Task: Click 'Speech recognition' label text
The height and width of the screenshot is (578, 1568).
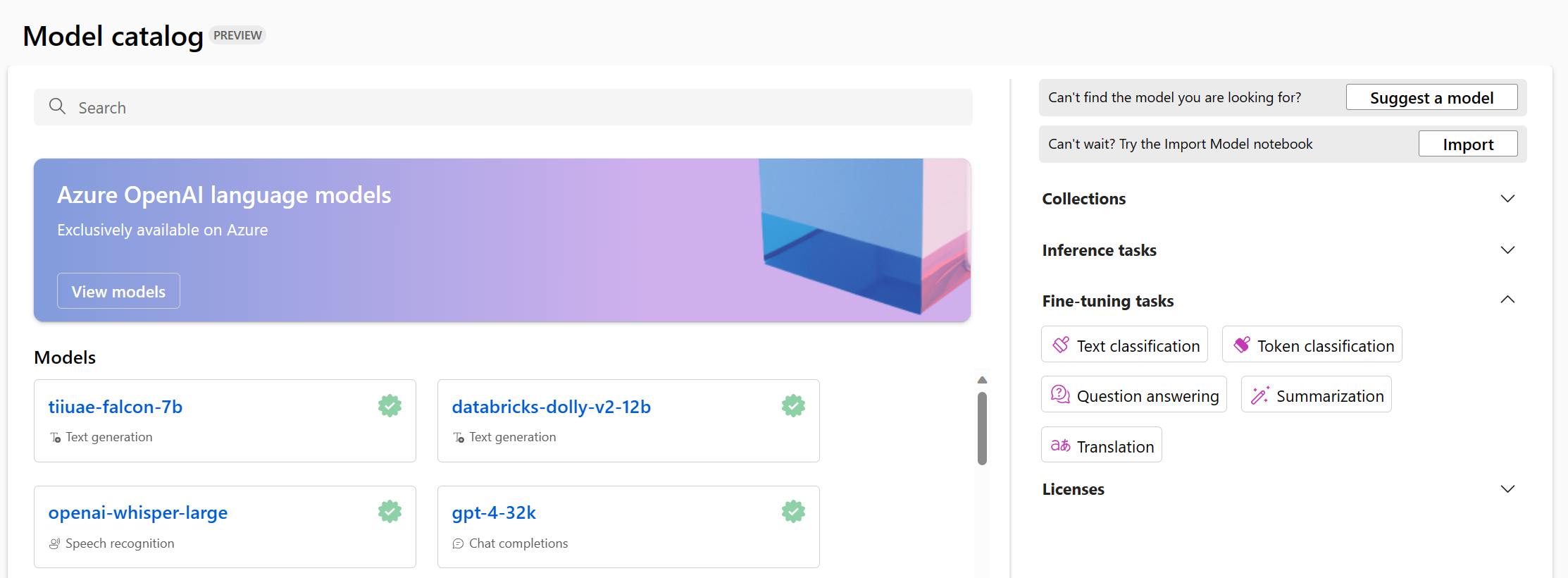Action: (120, 543)
